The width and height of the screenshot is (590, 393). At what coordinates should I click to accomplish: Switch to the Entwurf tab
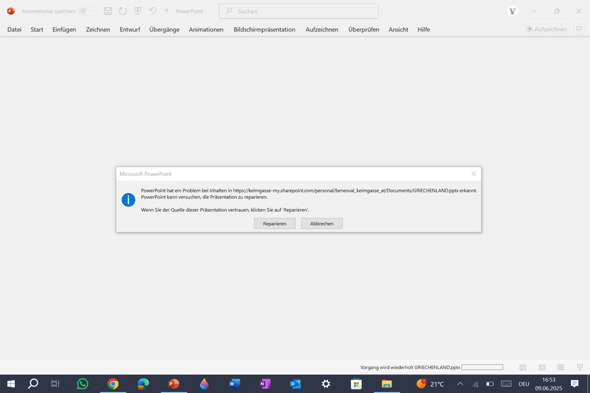pos(130,29)
